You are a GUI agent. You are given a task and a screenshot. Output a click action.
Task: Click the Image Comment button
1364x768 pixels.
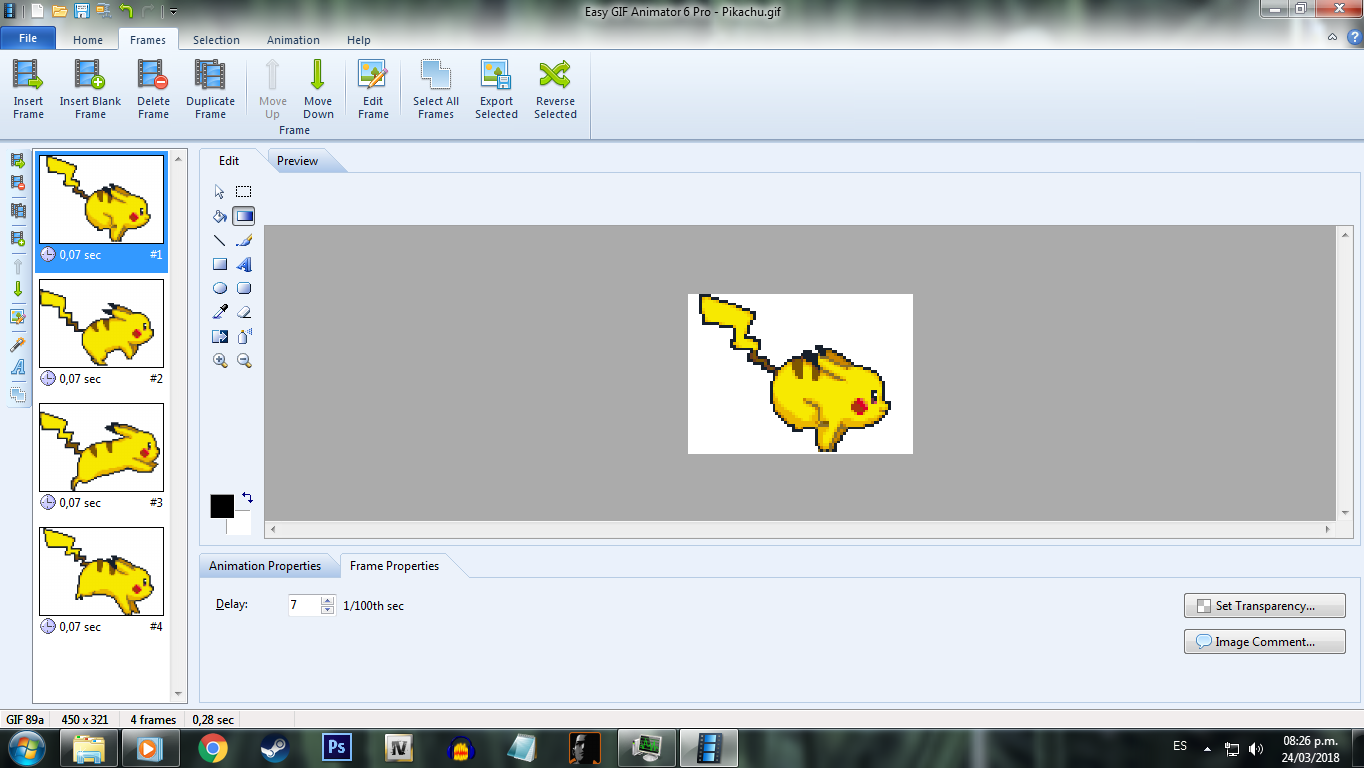coord(1265,642)
